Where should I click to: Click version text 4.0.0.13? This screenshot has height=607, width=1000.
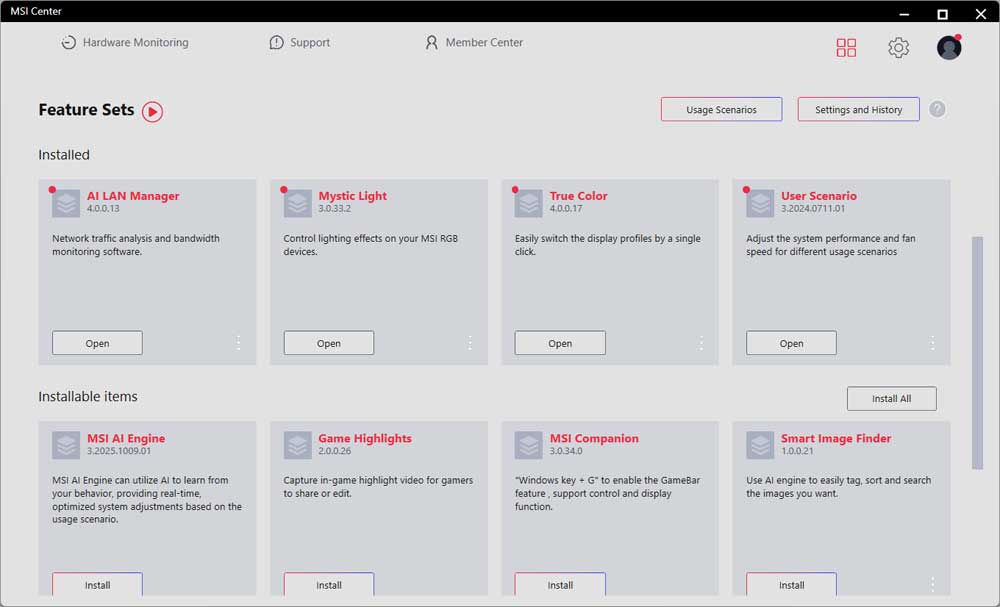click(103, 208)
